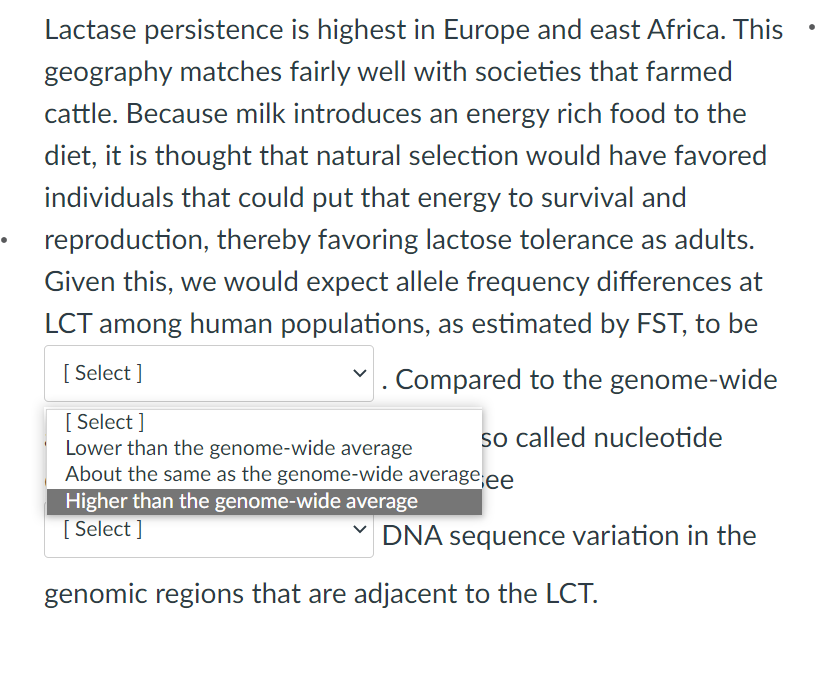
Task: Select "Lower than the genome-wide average" option
Action: (238, 447)
